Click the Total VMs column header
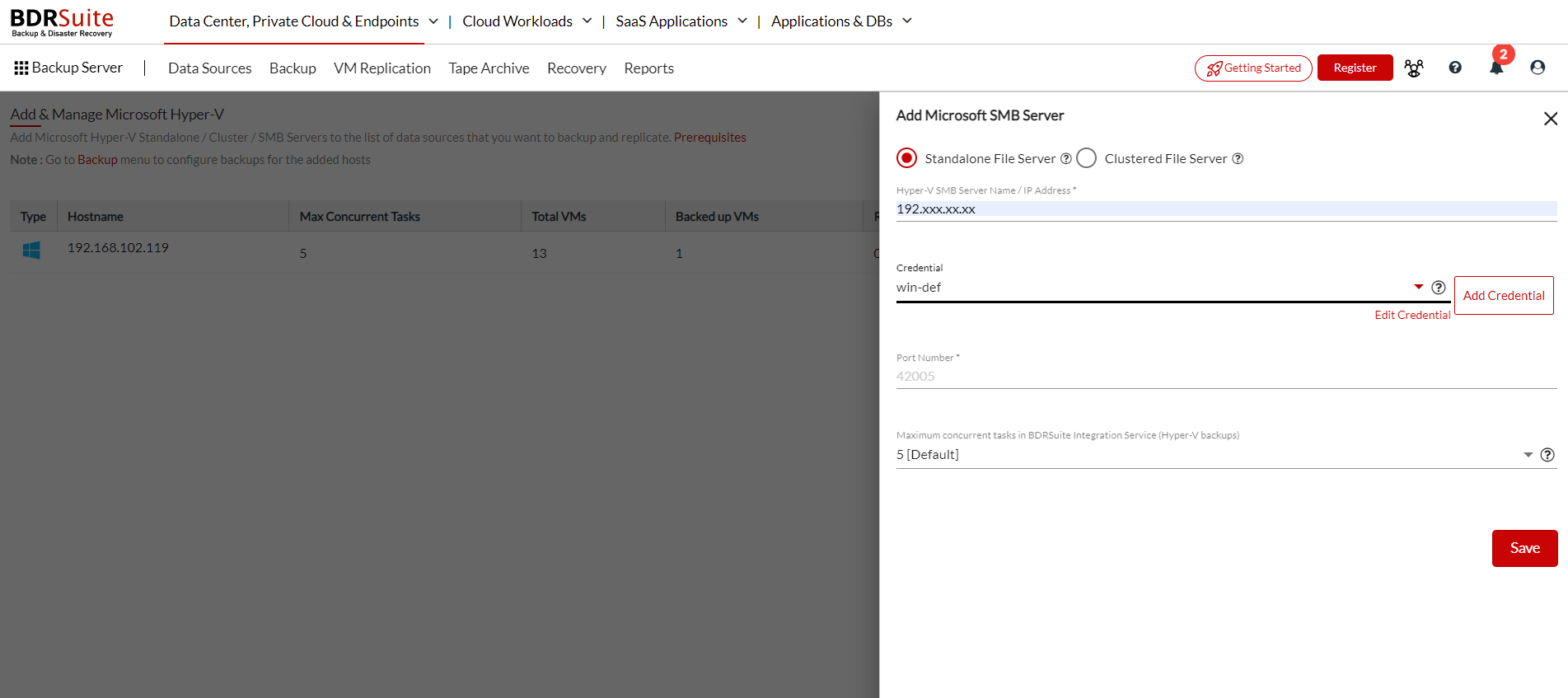This screenshot has height=698, width=1568. (559, 217)
